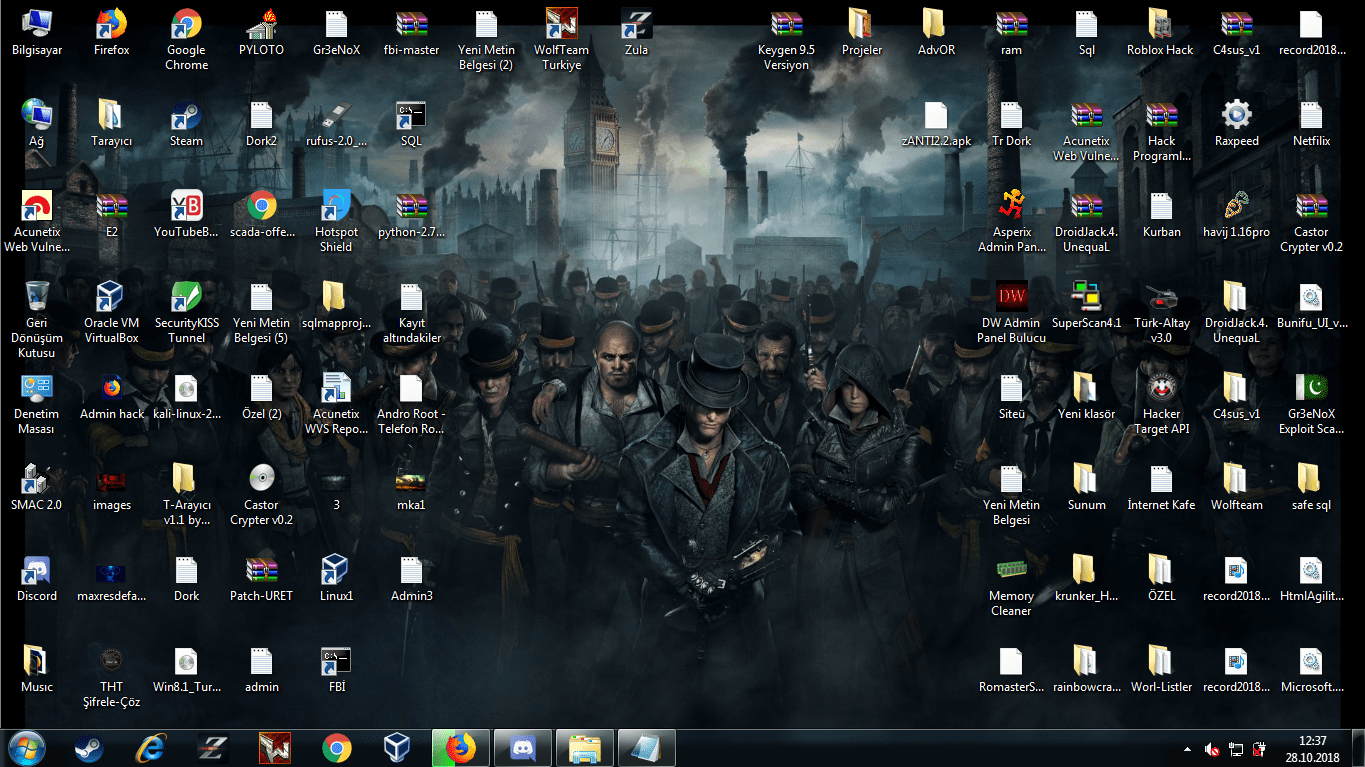
Task: Open Windows Explorer from the taskbar
Action: point(584,747)
